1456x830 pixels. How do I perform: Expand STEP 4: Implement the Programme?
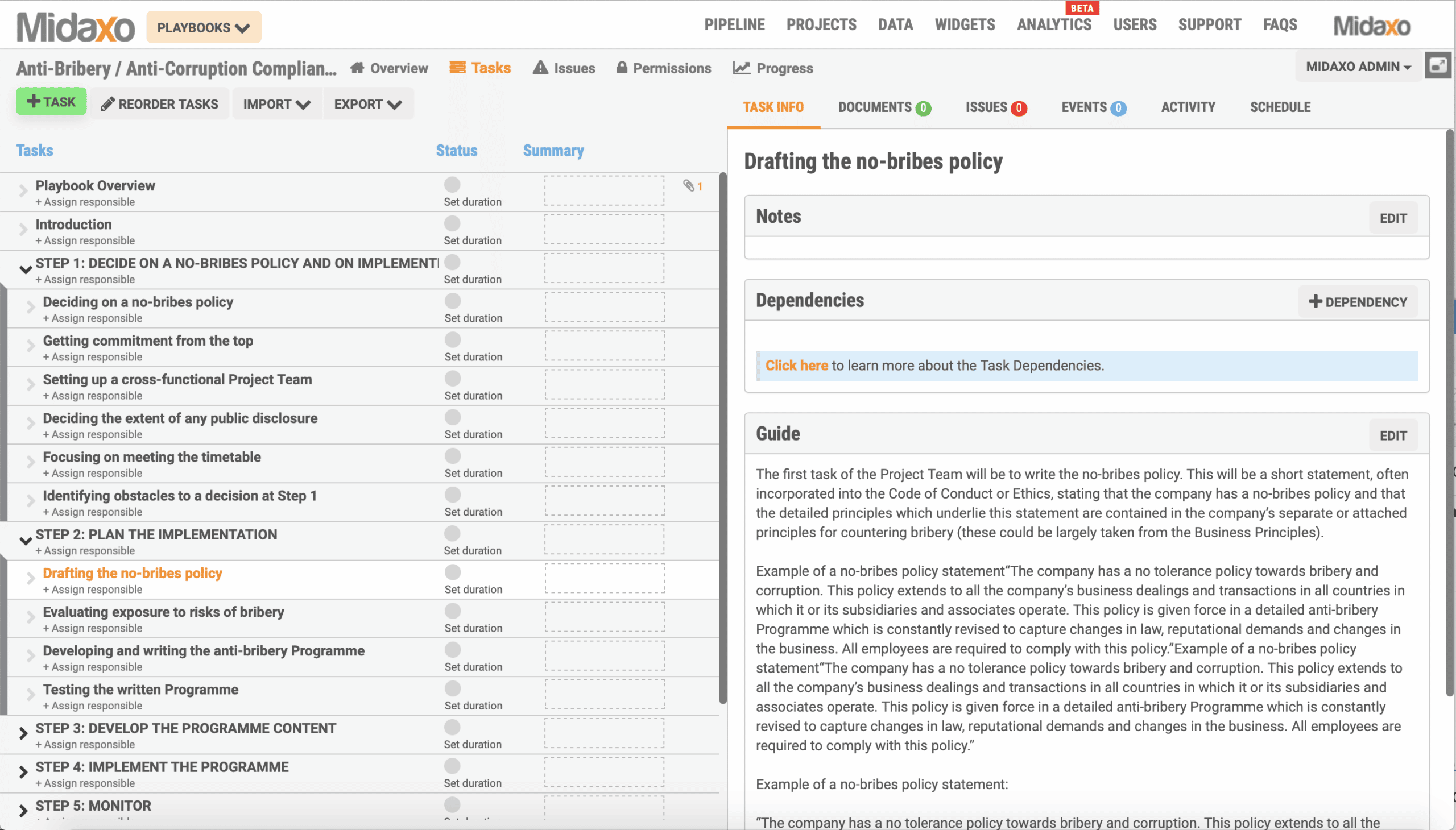[x=23, y=772]
